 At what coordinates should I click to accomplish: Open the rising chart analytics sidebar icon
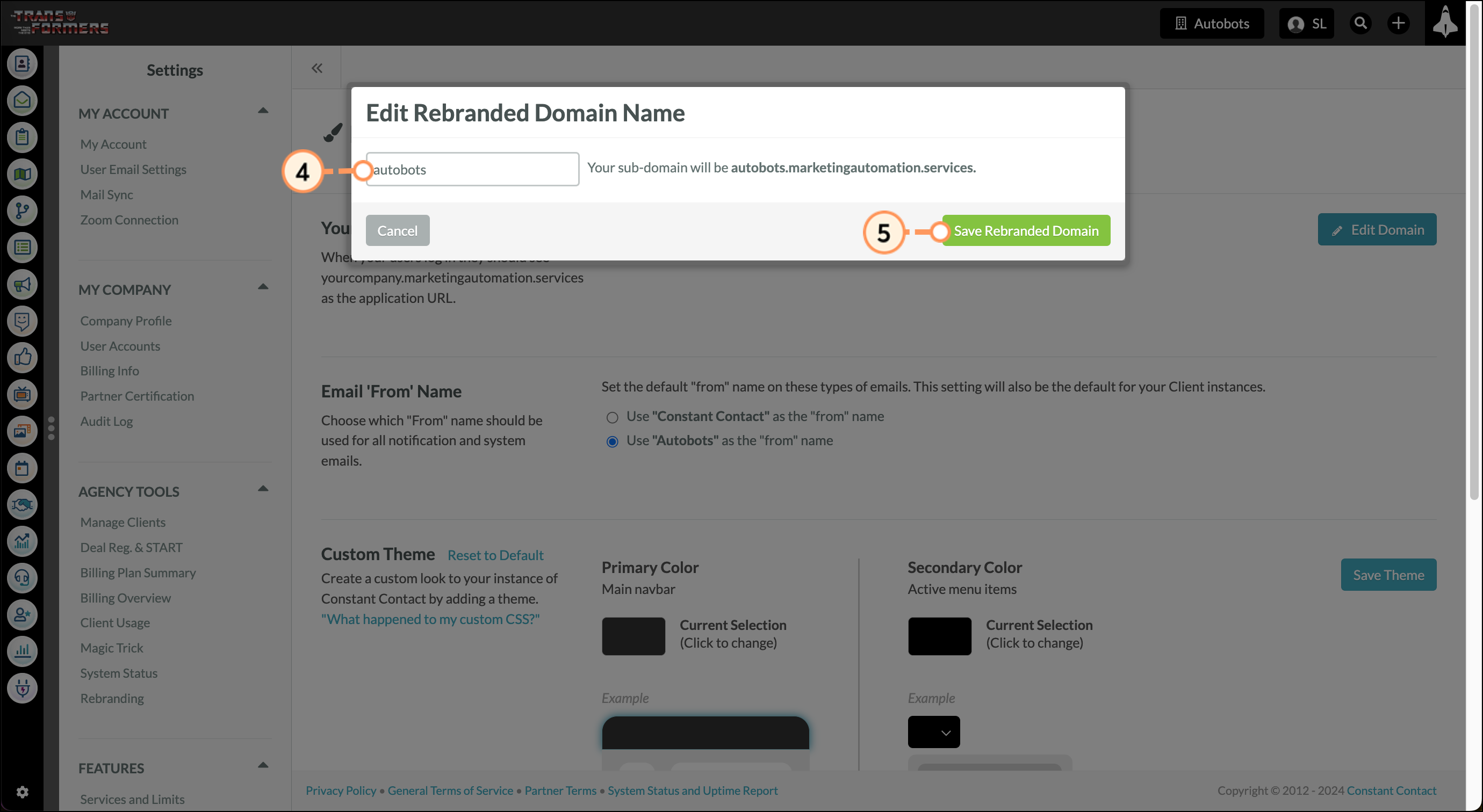[22, 541]
